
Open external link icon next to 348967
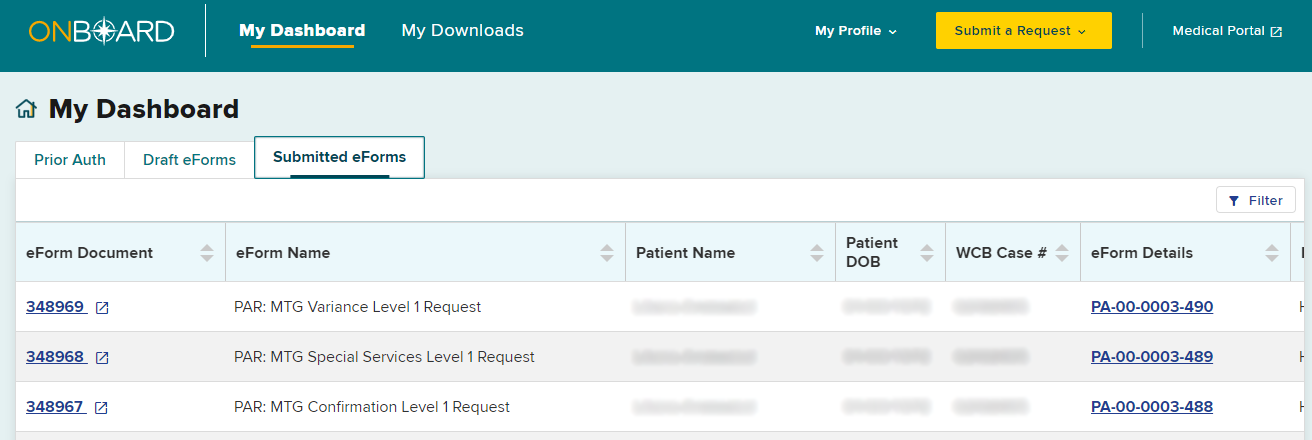tap(102, 408)
